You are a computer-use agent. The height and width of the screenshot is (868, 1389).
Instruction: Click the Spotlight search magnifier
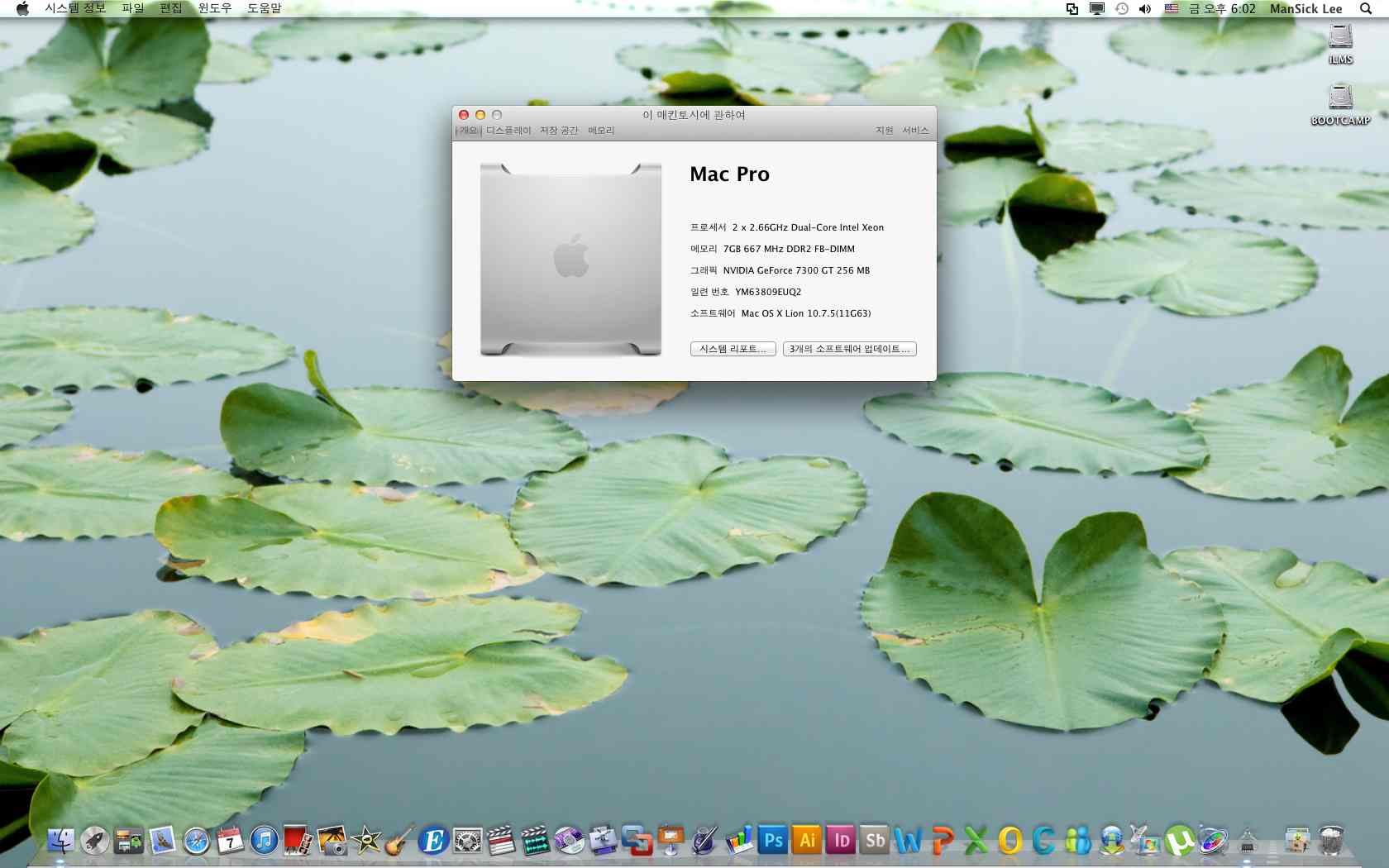coord(1366,9)
